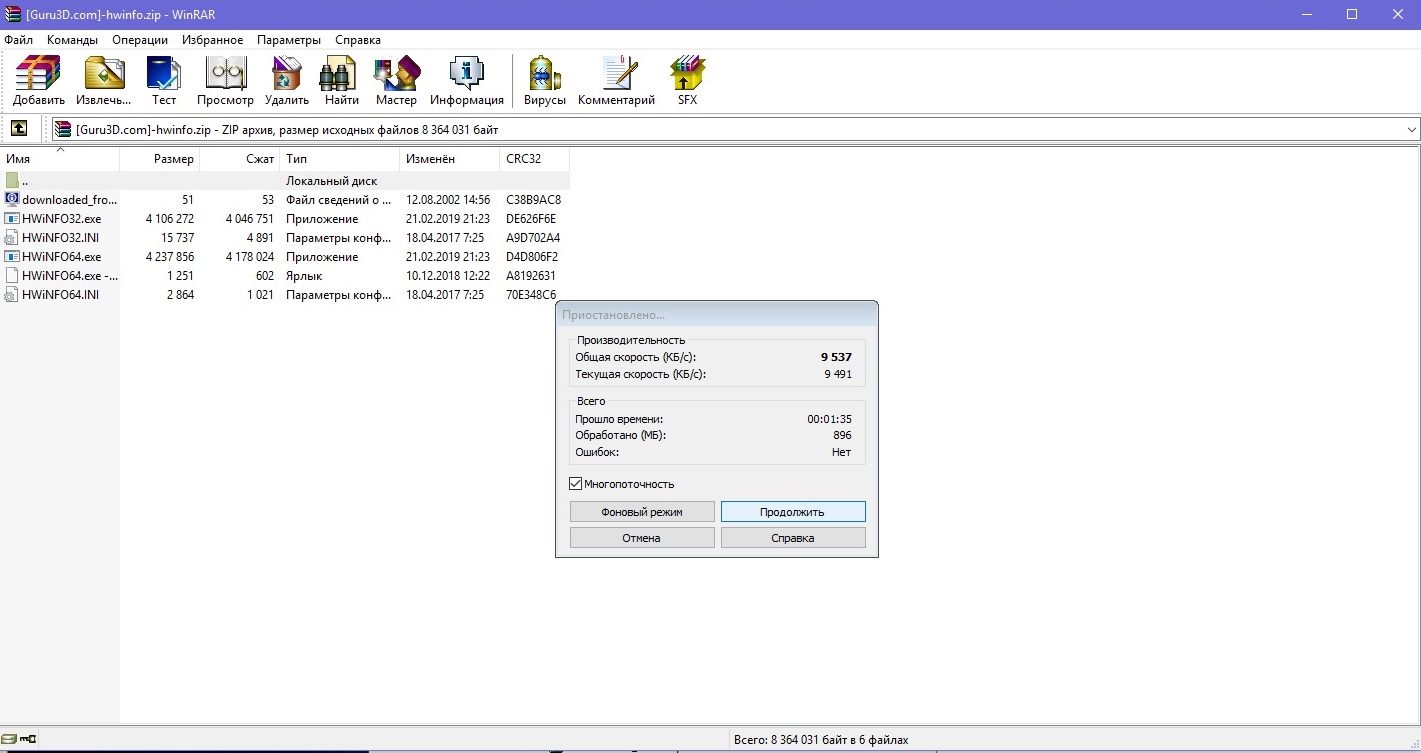Image resolution: width=1421 pixels, height=753 pixels.
Task: Open the Избранное menu
Action: 213,40
